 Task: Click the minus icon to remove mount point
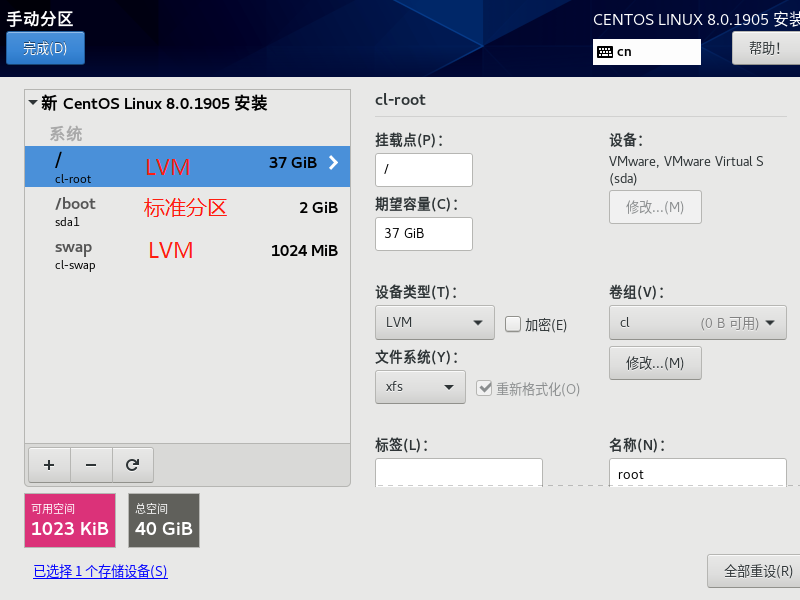pos(91,465)
